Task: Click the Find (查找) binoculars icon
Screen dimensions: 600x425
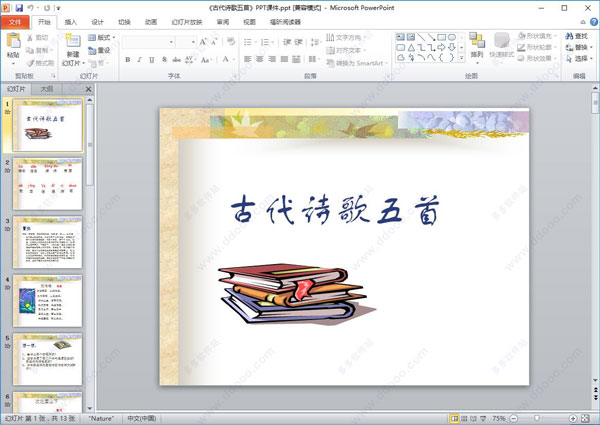Action: (569, 36)
